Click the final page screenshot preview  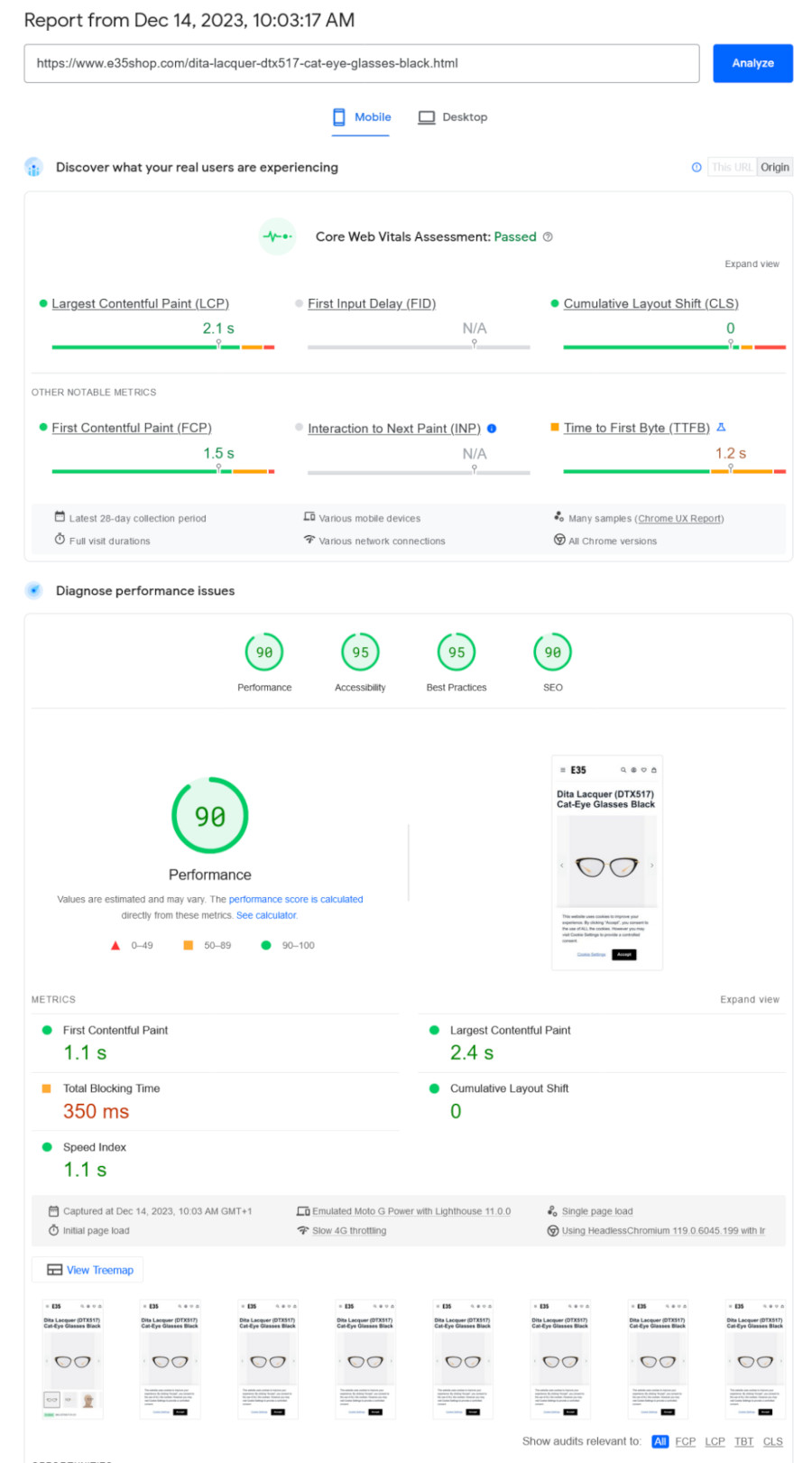[x=607, y=863]
